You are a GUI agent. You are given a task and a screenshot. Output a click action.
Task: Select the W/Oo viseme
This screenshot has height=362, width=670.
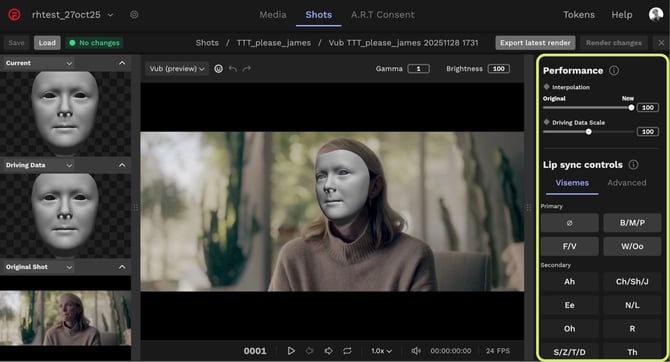(x=632, y=247)
